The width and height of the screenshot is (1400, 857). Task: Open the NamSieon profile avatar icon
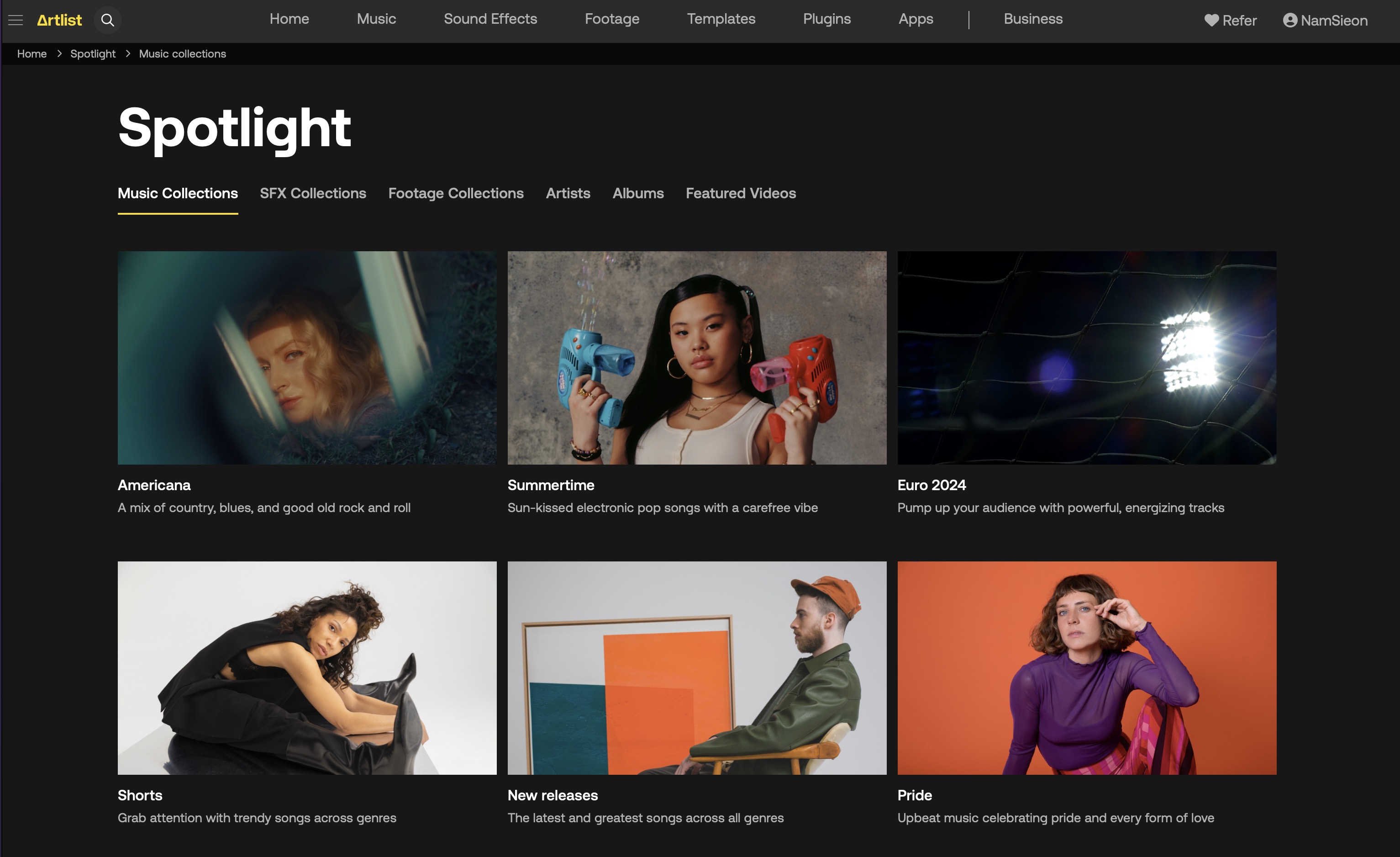pyautogui.click(x=1290, y=21)
